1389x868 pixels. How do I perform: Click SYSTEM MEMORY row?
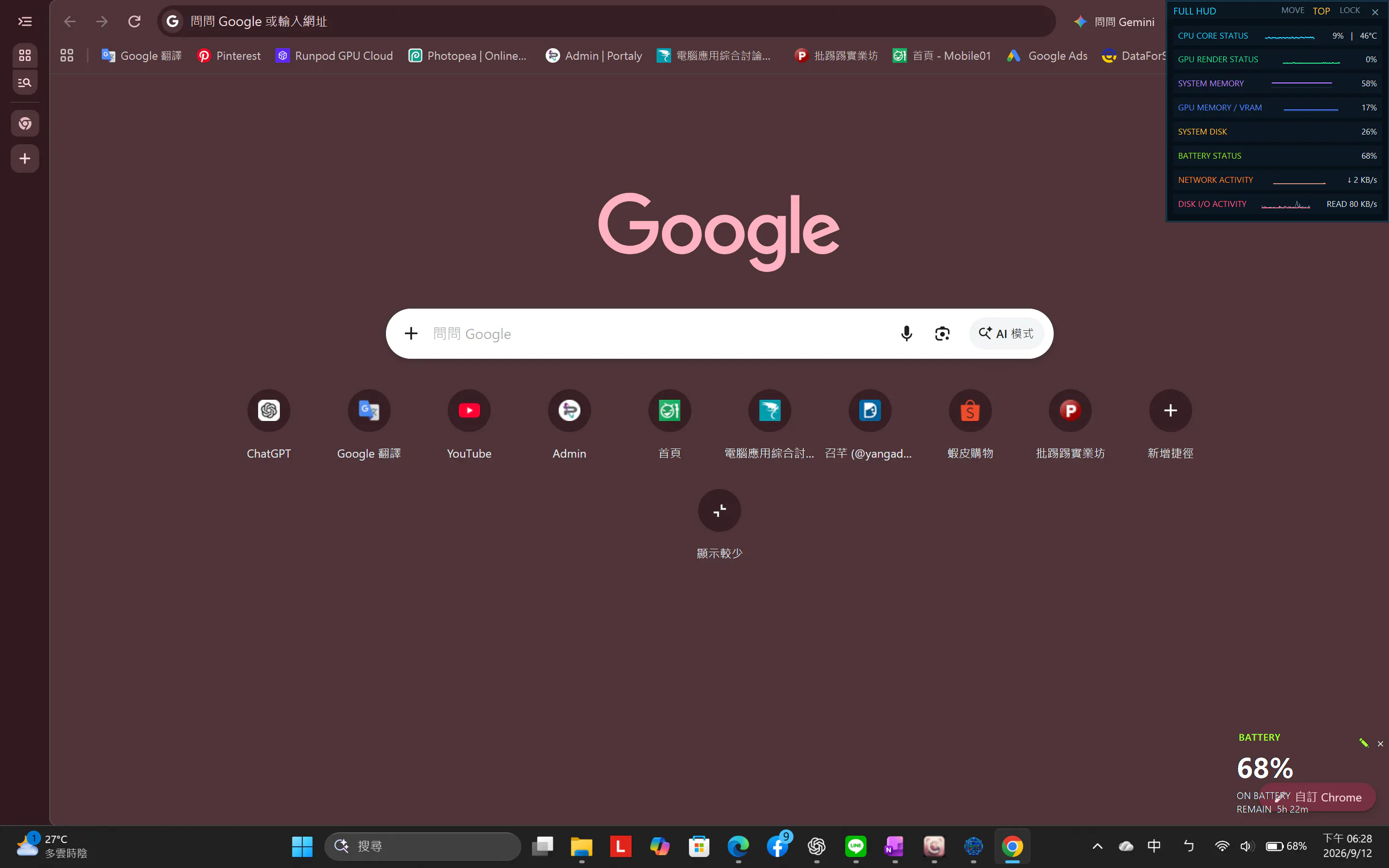[1277, 83]
